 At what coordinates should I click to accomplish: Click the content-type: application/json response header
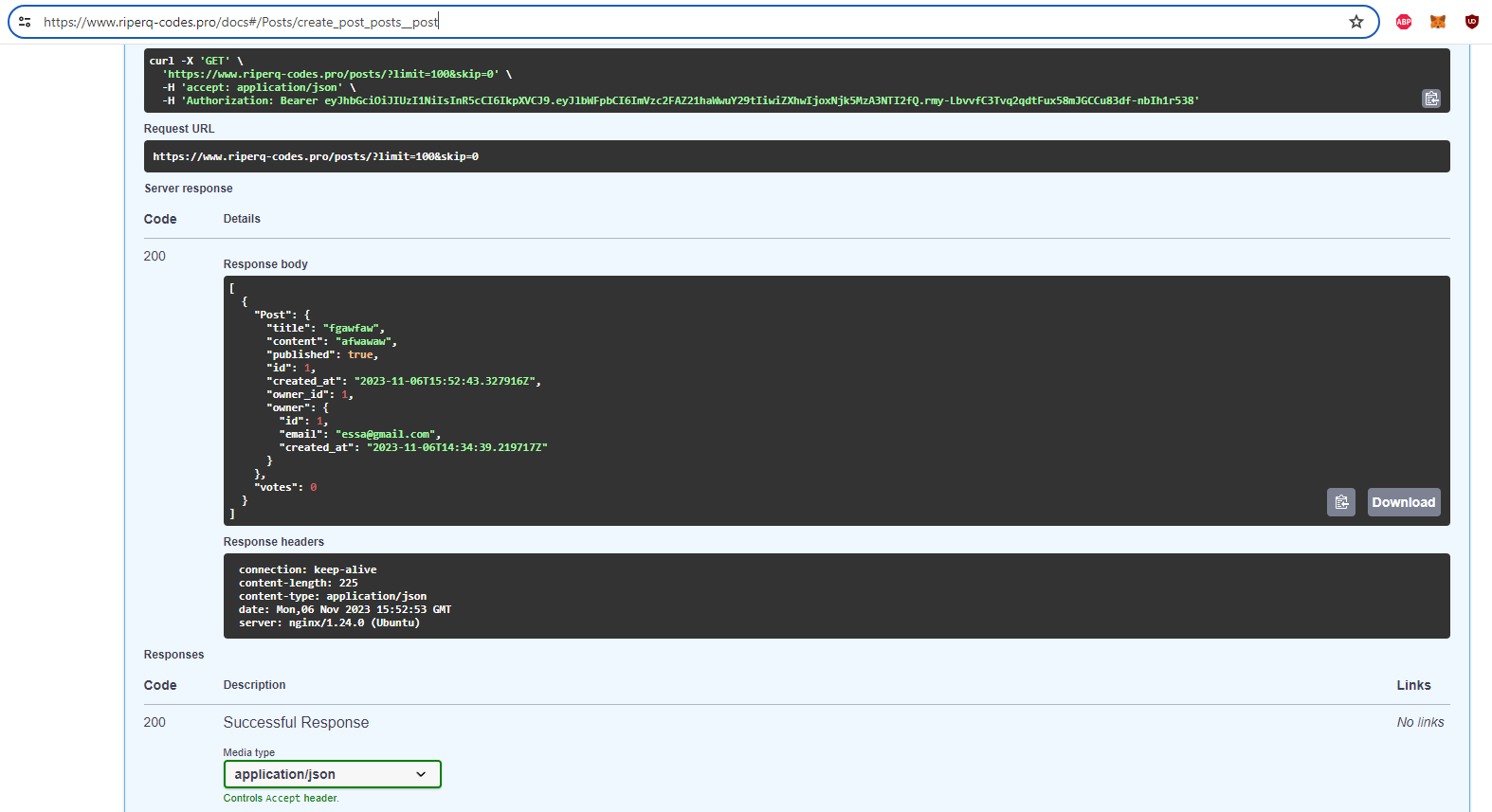333,596
